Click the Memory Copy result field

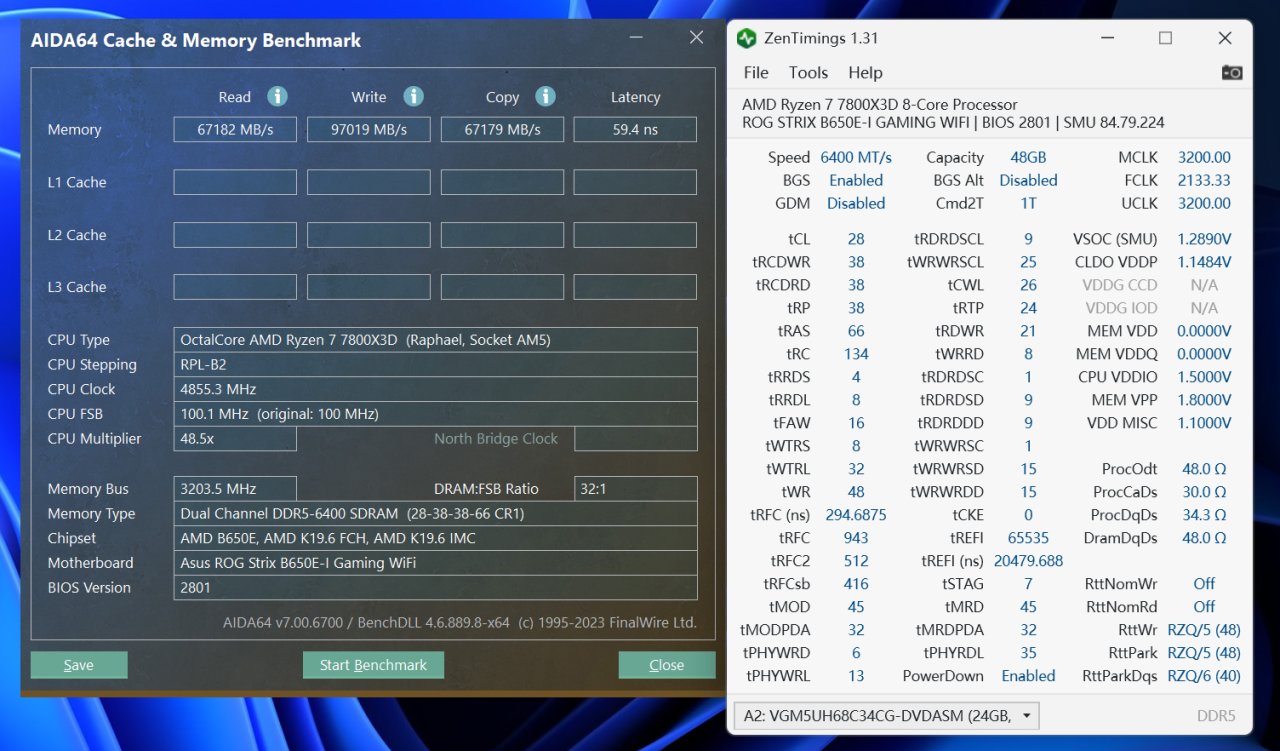point(502,129)
